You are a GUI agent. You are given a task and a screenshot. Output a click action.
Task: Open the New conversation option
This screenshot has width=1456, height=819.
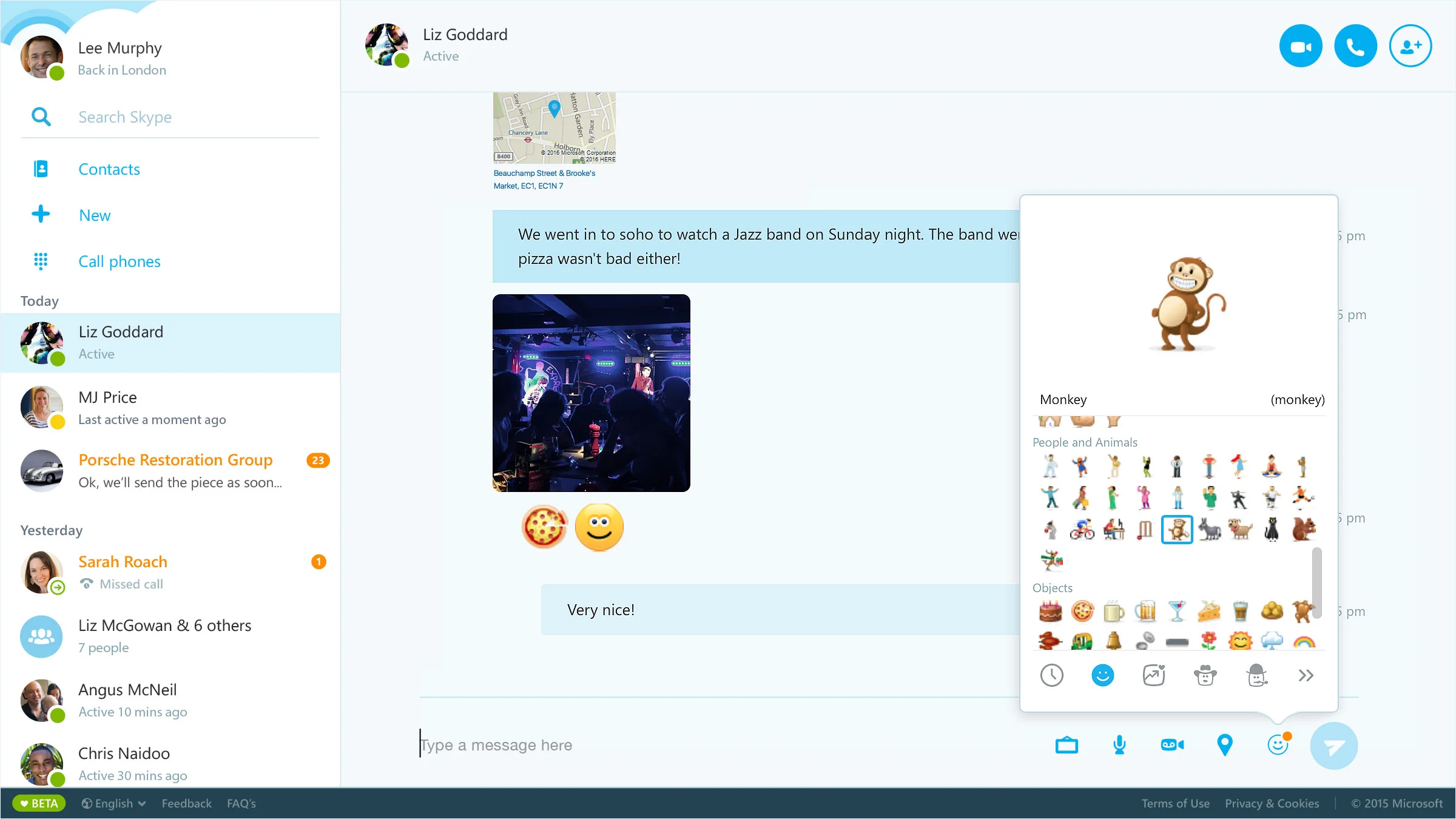coord(95,215)
